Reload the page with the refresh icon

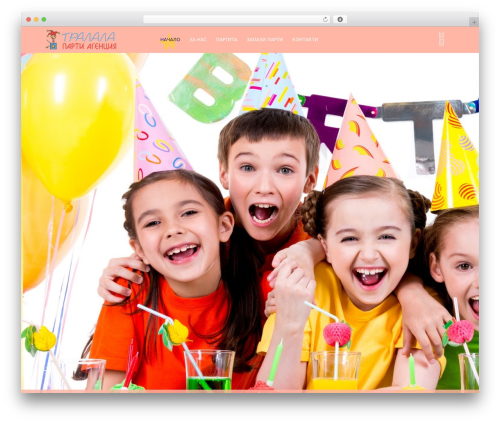pyautogui.click(x=325, y=19)
